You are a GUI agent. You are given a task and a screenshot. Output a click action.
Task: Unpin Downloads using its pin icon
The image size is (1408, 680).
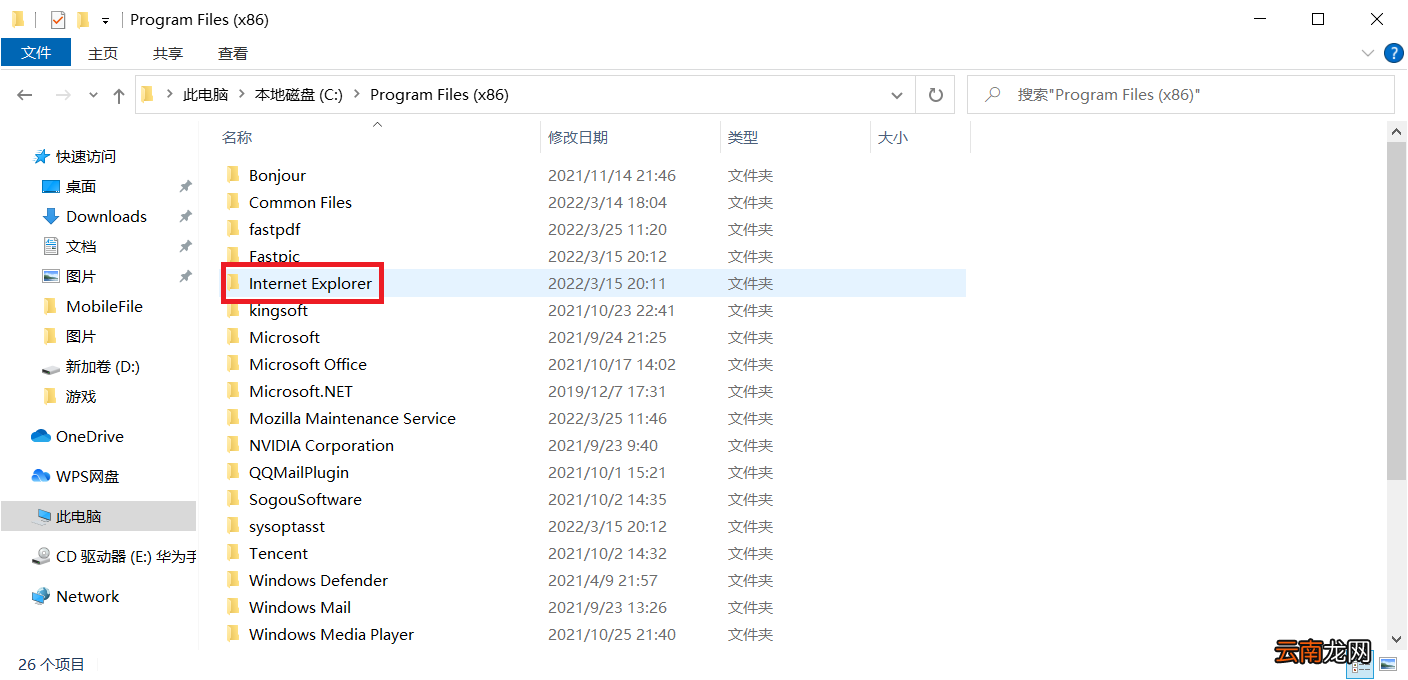click(185, 216)
